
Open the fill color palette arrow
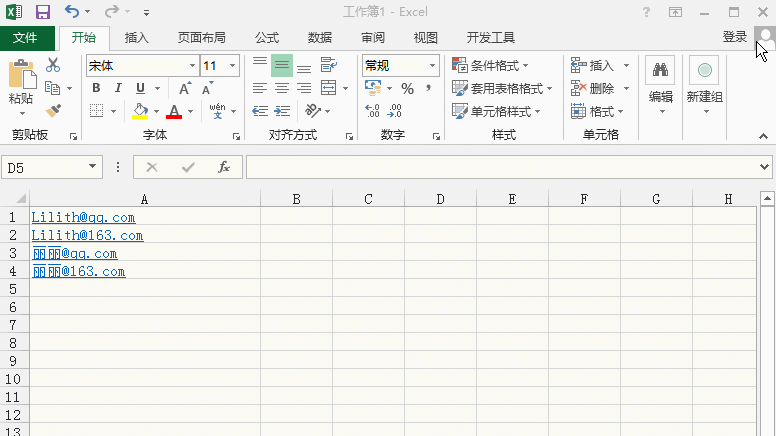[156, 111]
